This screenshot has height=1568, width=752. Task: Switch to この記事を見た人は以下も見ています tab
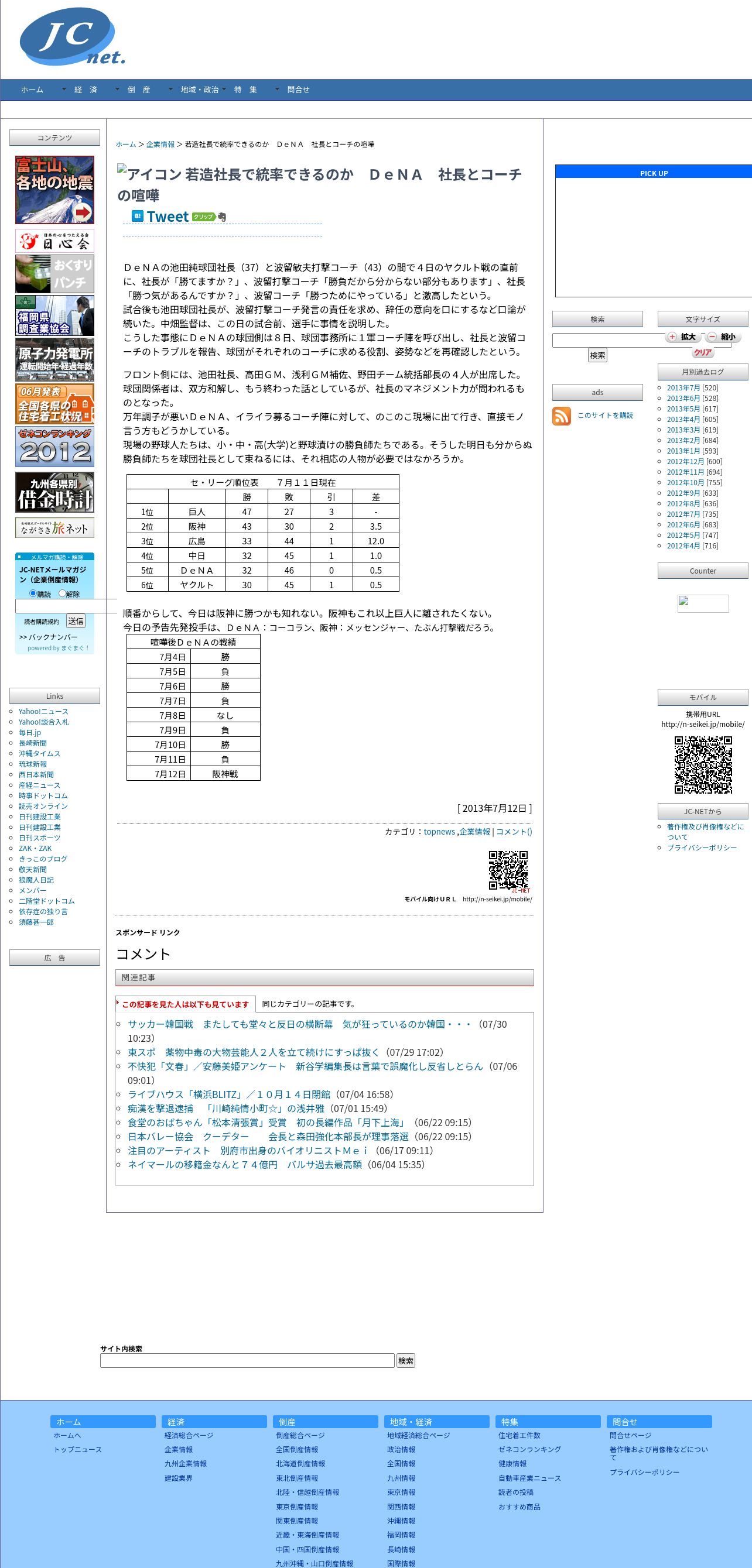(186, 1004)
